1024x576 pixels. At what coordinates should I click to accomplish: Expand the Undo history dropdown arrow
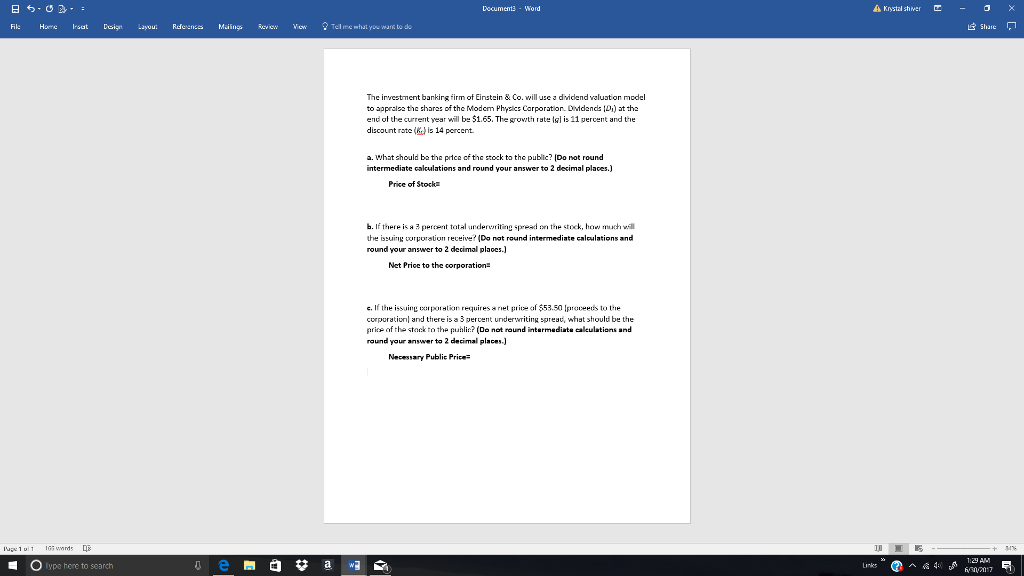(x=40, y=8)
